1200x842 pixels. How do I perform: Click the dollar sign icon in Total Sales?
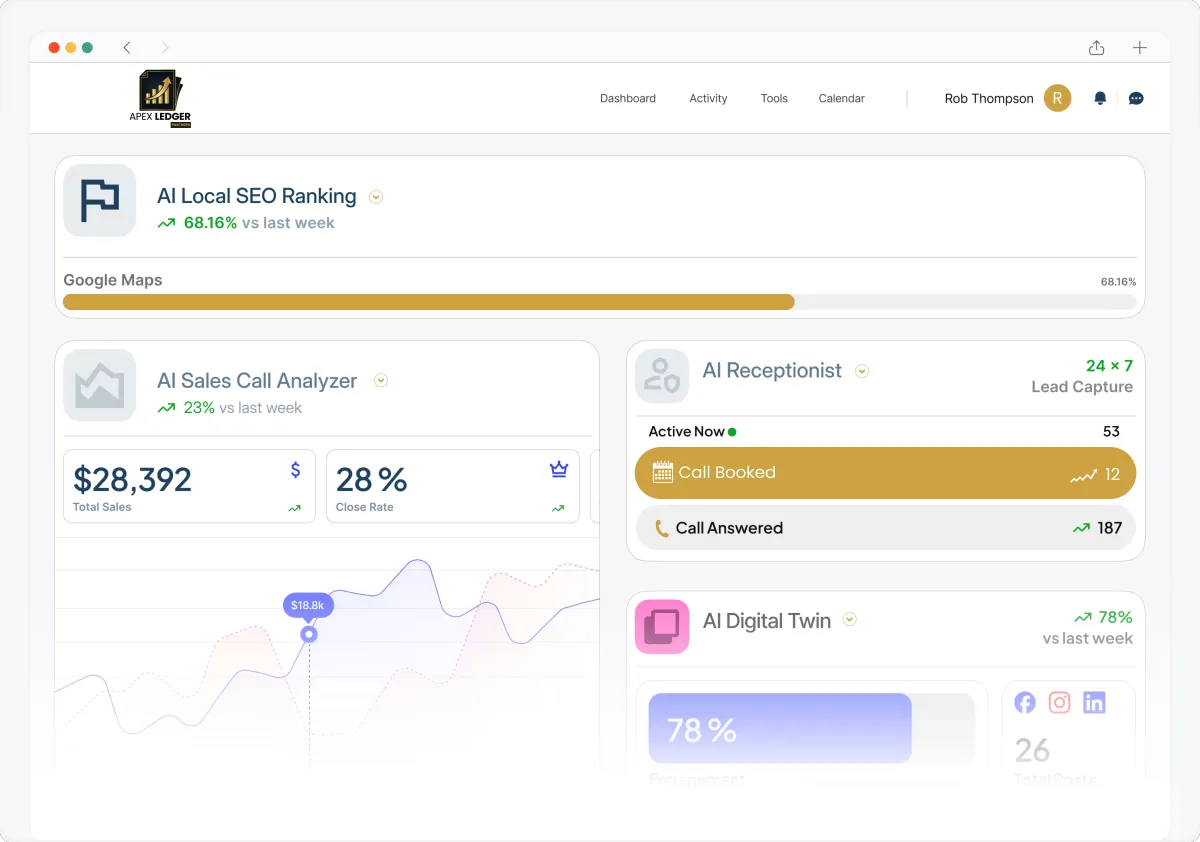click(x=295, y=469)
